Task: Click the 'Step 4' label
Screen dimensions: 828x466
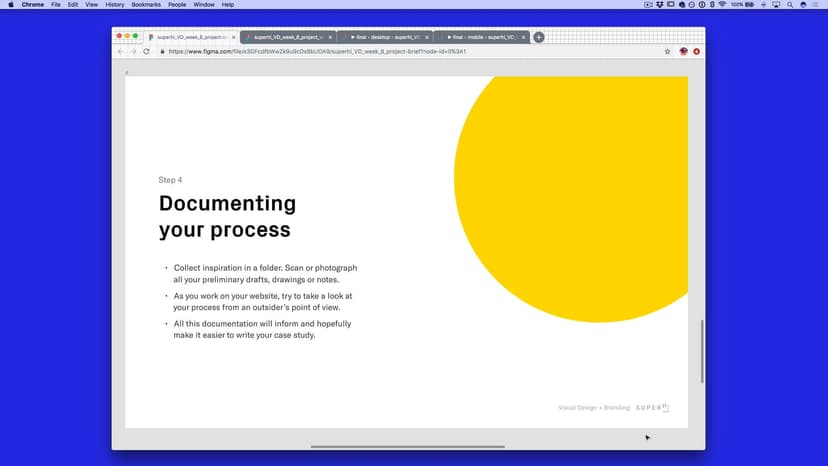Action: pos(170,180)
